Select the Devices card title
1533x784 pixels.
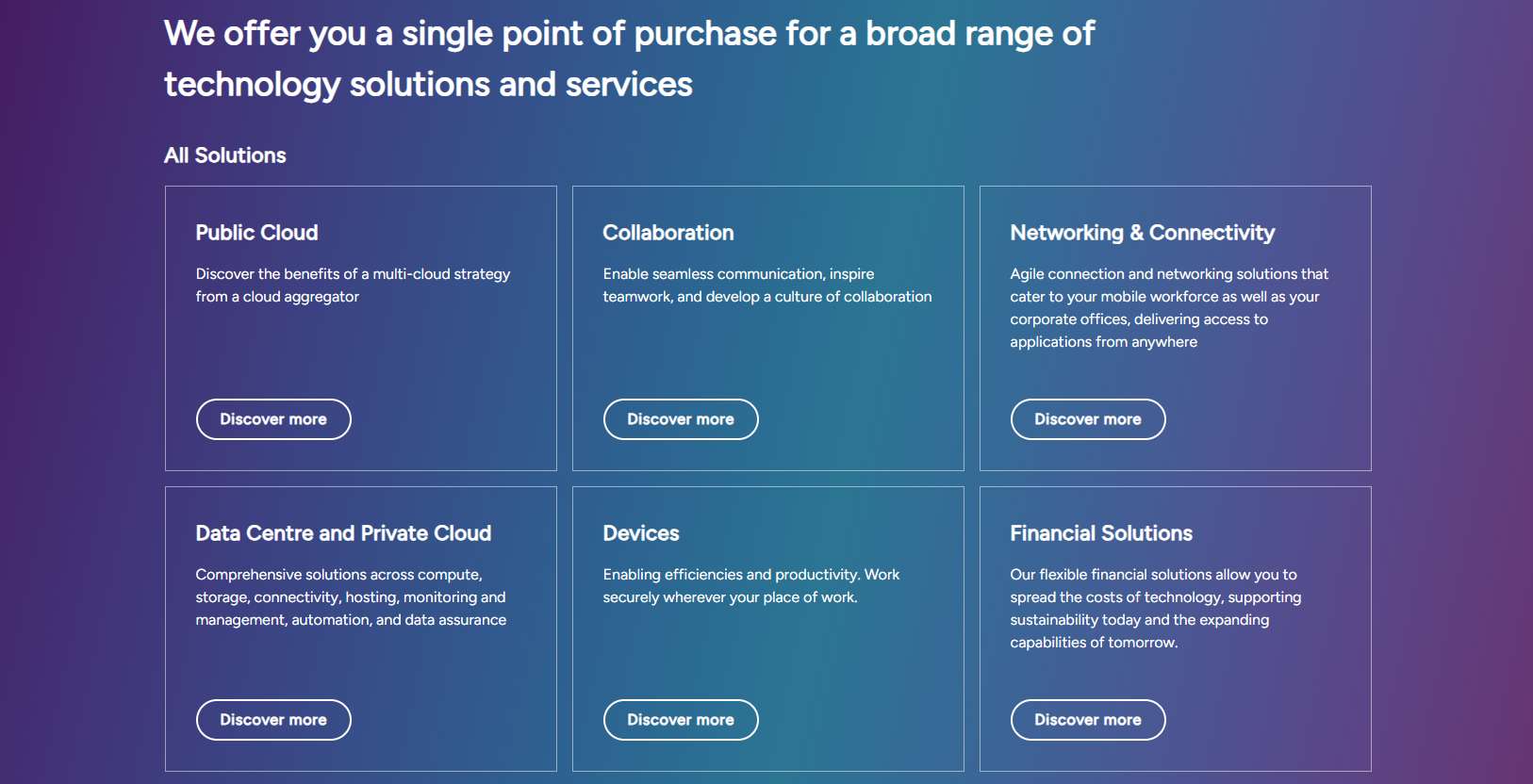tap(641, 533)
